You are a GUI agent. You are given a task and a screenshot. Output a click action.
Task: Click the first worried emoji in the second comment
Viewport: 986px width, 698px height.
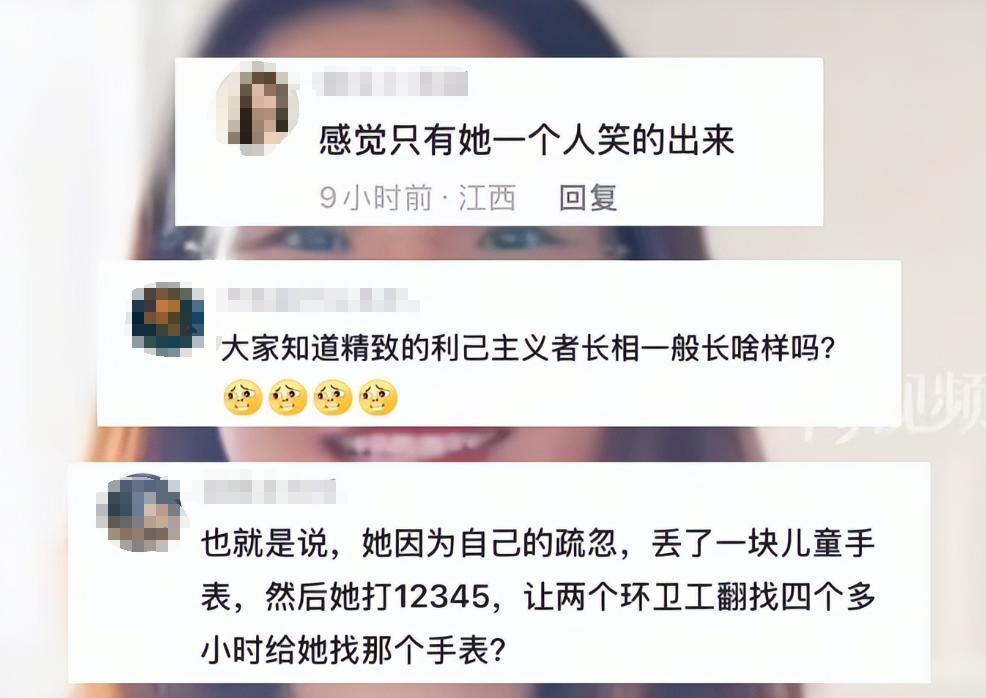pyautogui.click(x=243, y=397)
